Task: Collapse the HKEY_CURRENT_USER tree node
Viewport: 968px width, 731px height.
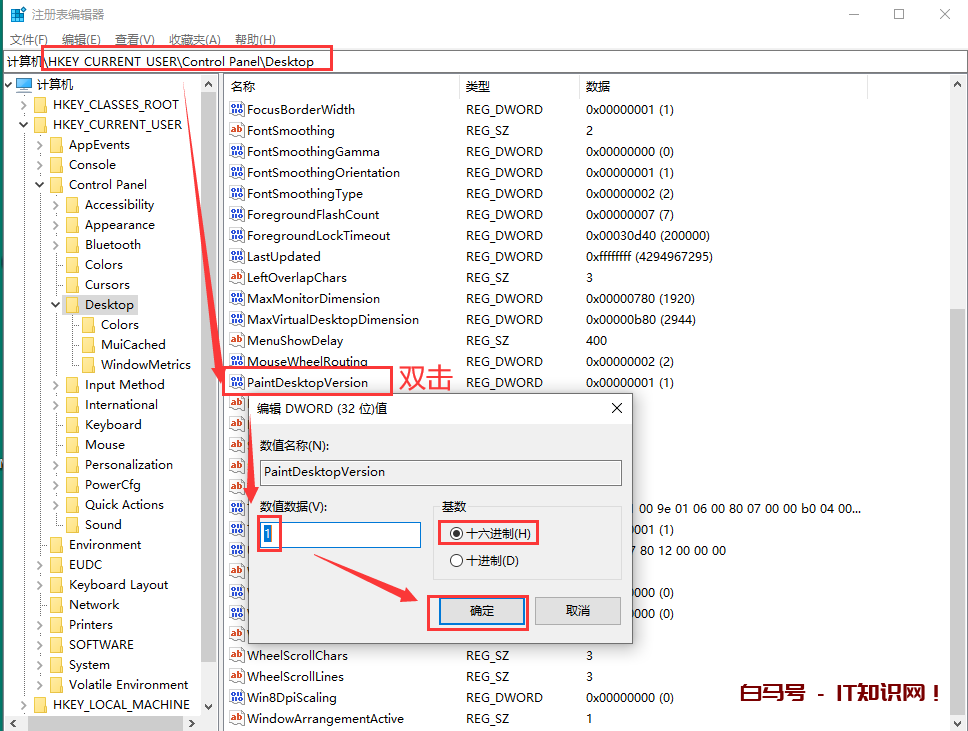Action: pyautogui.click(x=23, y=125)
